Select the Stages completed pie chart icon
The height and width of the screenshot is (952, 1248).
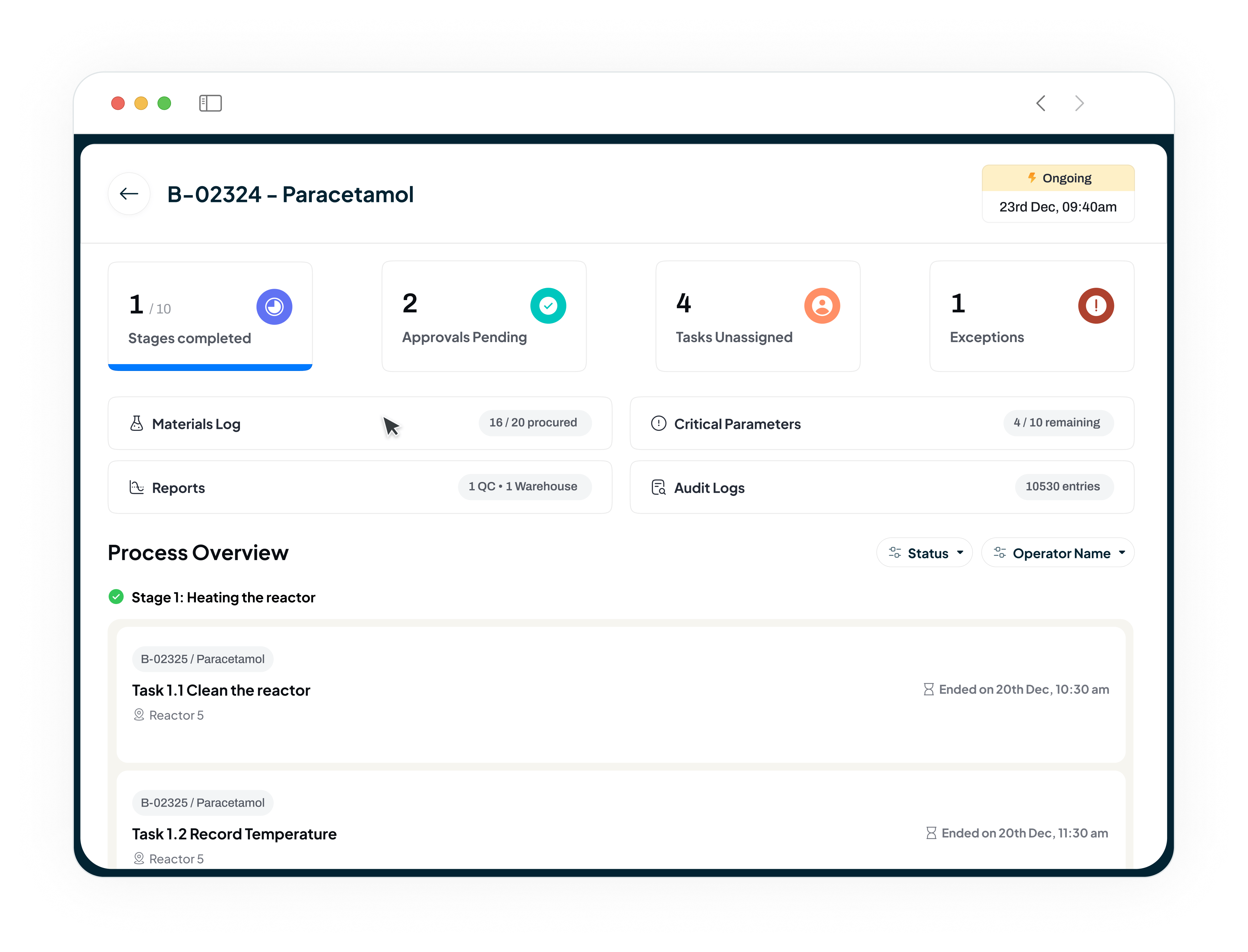(x=274, y=306)
